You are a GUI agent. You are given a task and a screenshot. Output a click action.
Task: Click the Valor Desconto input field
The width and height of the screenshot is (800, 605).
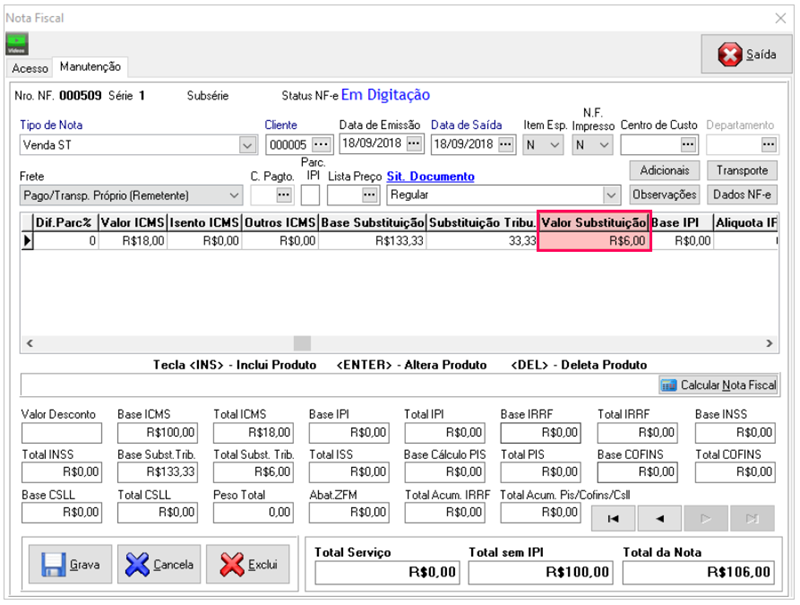pyautogui.click(x=61, y=433)
